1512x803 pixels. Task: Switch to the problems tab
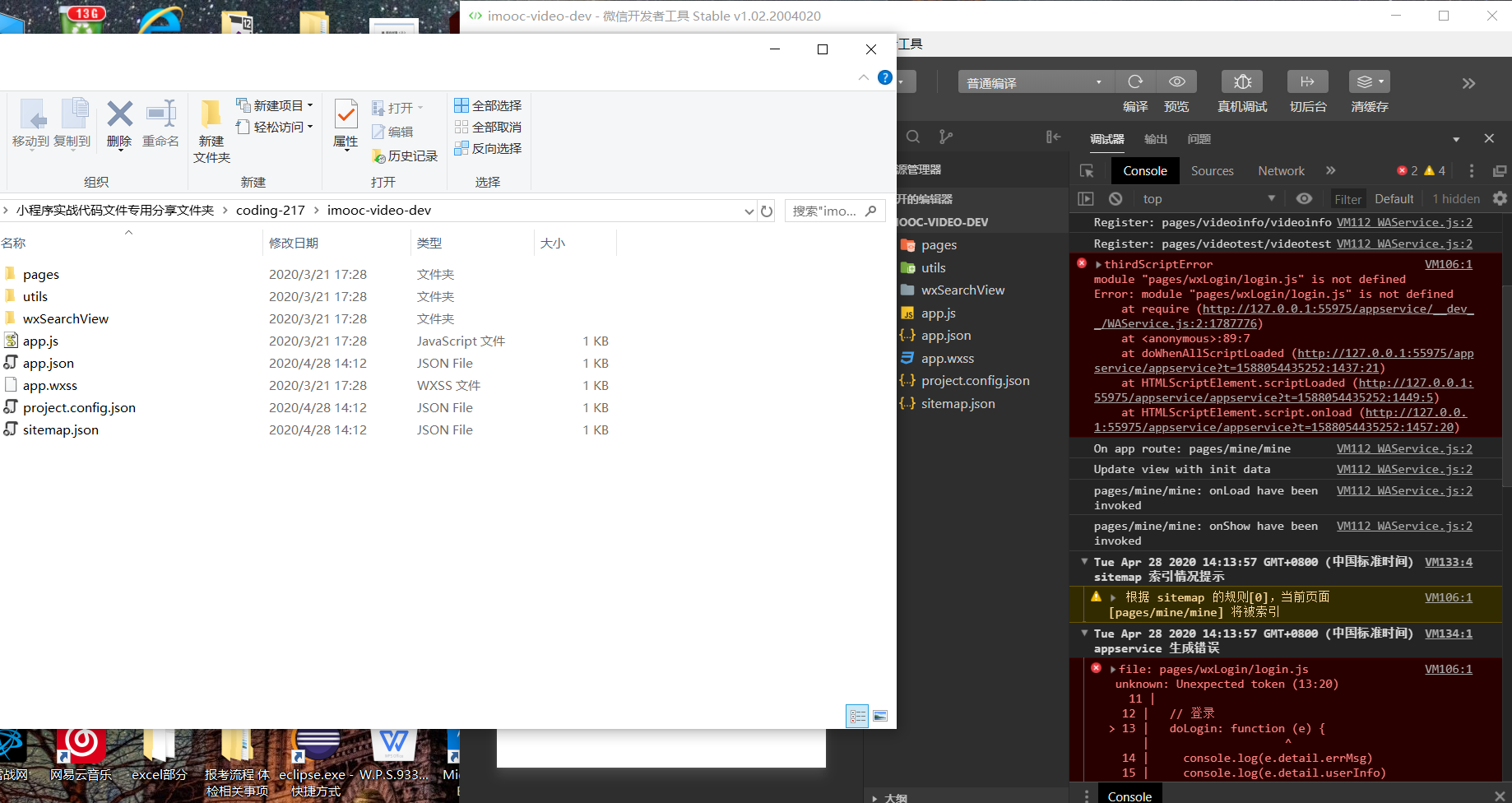pyautogui.click(x=1199, y=139)
